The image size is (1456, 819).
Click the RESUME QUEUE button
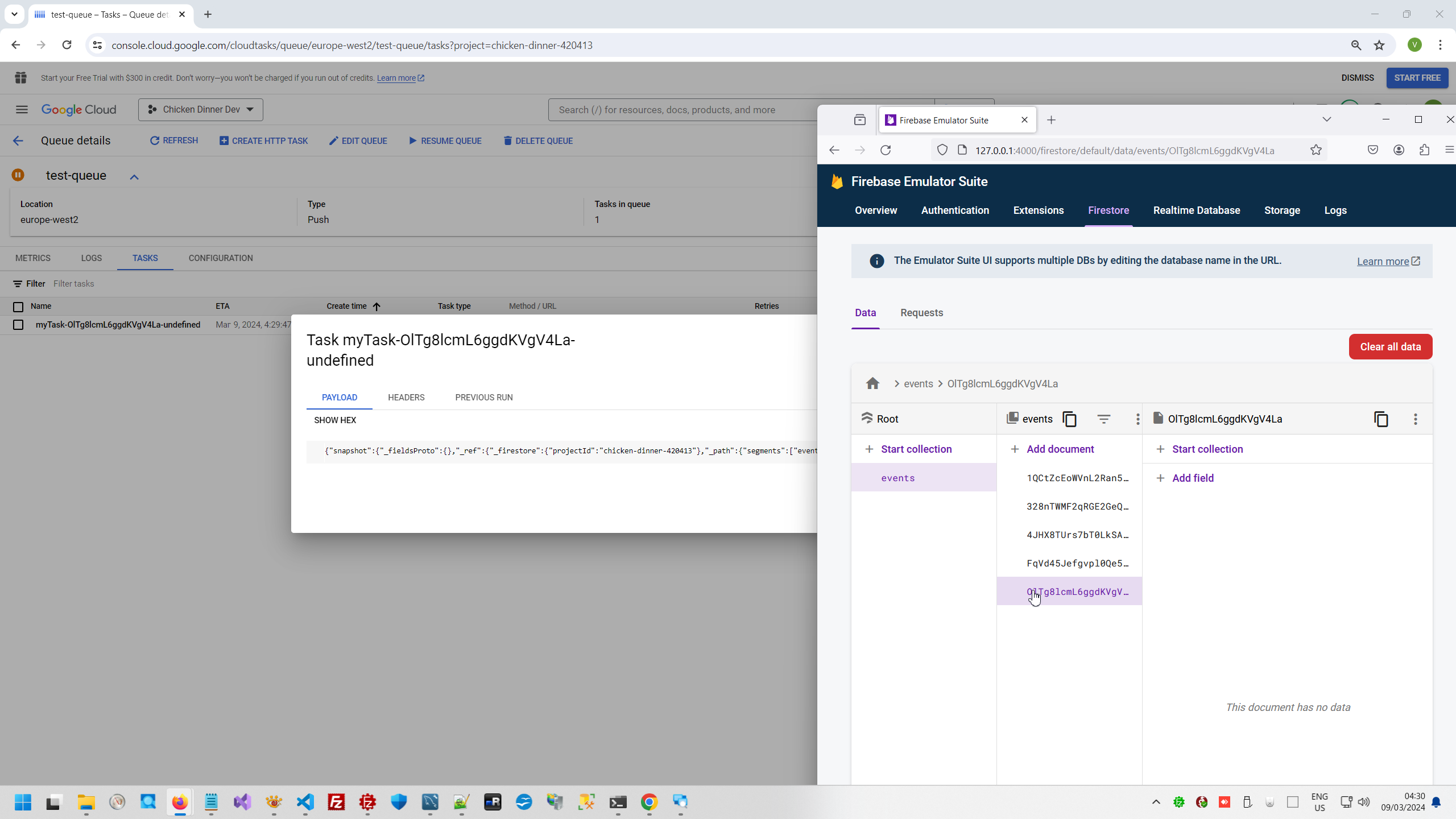coord(445,141)
